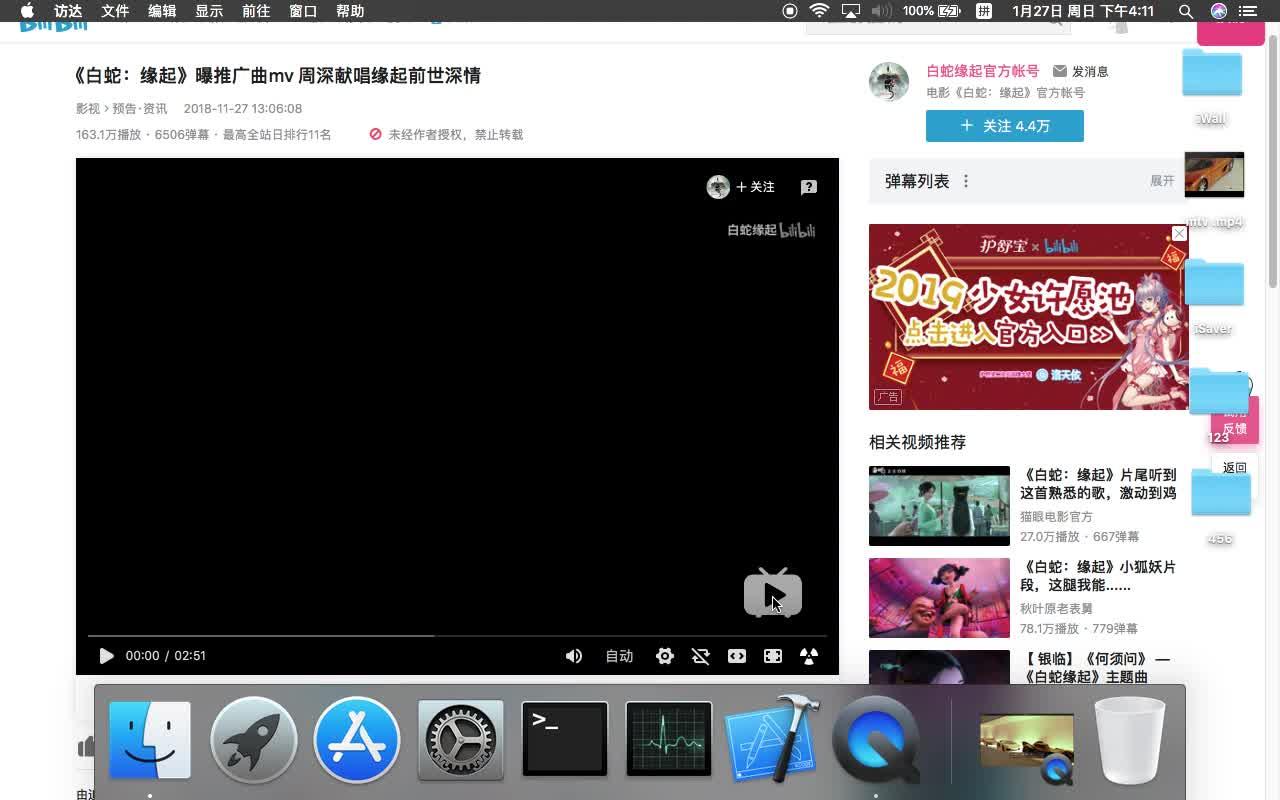Open Notification Center list icon

coord(1247,11)
